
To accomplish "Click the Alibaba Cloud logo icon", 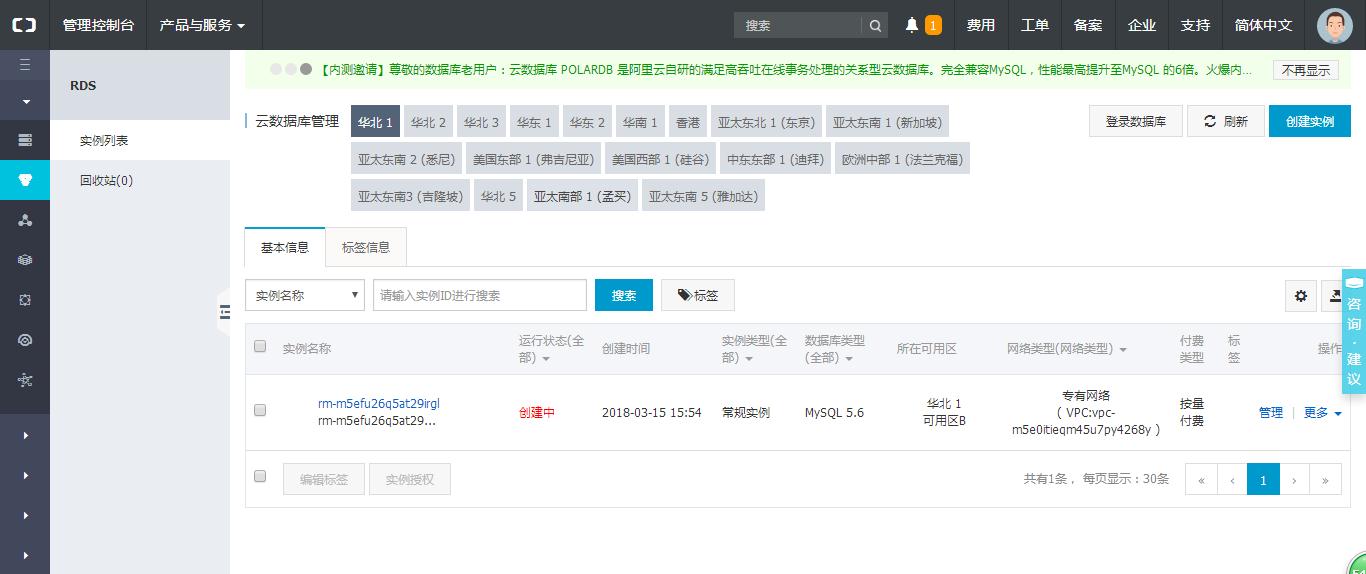I will pos(24,25).
